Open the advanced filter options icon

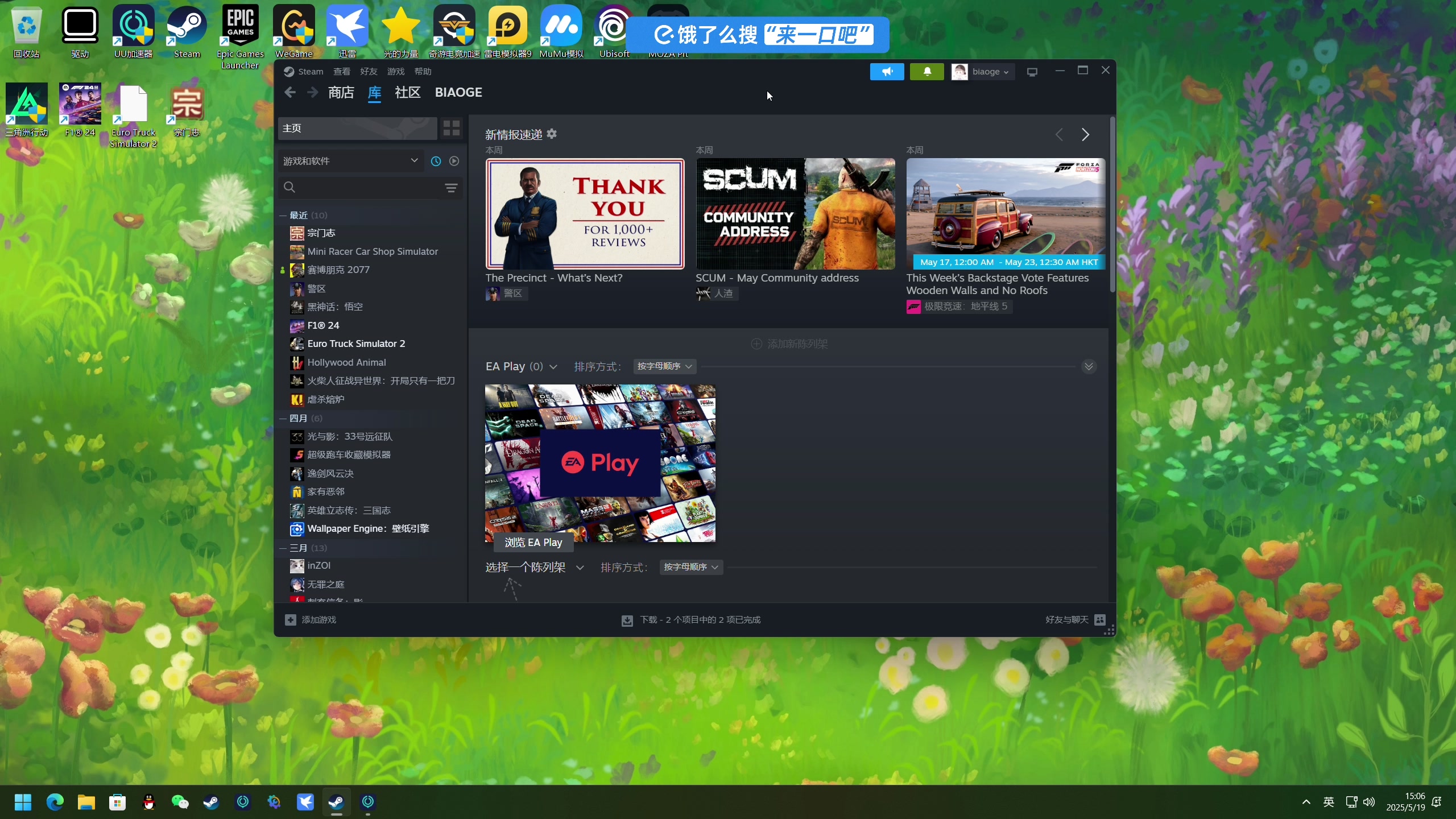(451, 188)
